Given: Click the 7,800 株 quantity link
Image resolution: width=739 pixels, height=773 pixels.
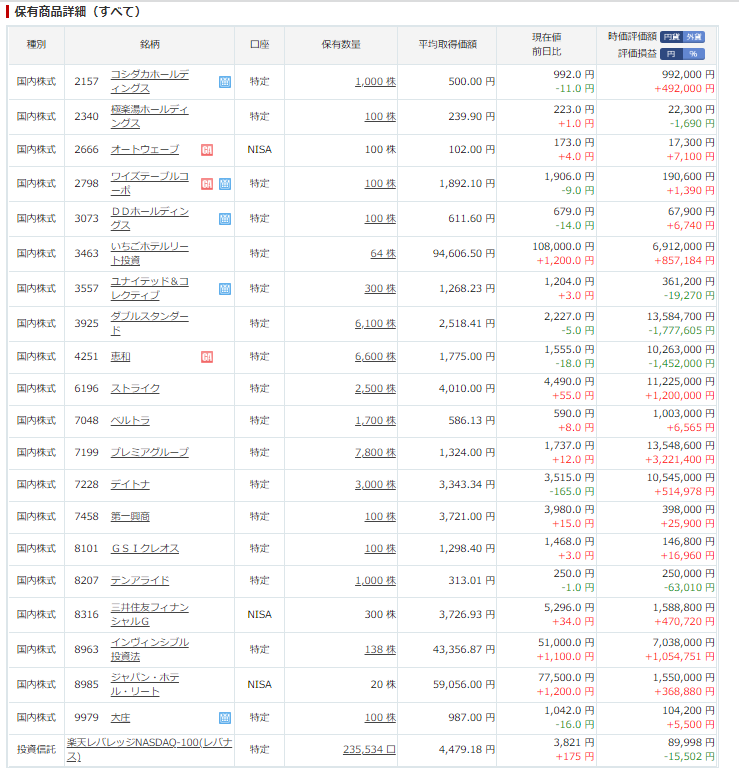Looking at the screenshot, I should point(375,453).
